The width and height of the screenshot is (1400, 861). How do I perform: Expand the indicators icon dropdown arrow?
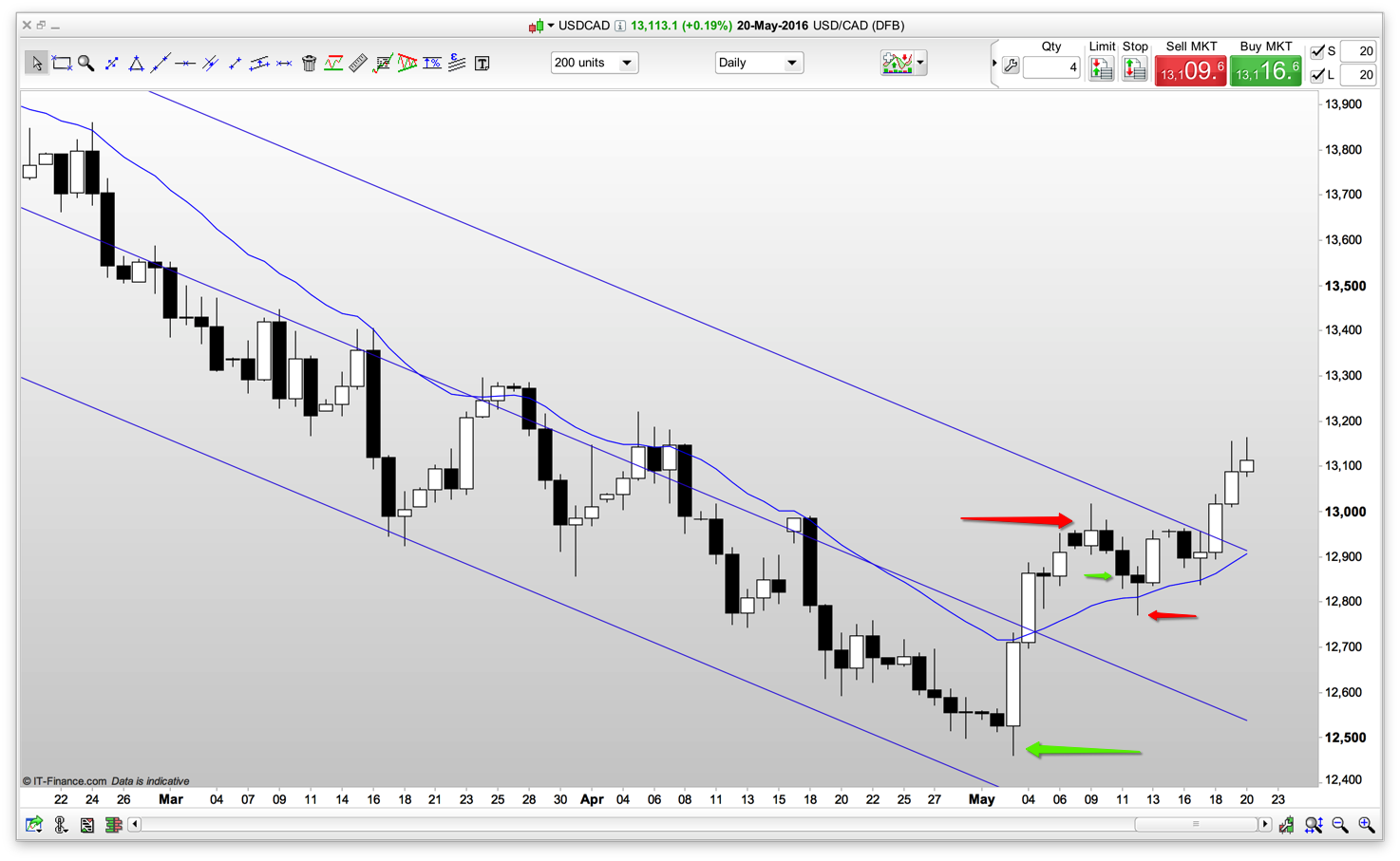click(x=920, y=63)
